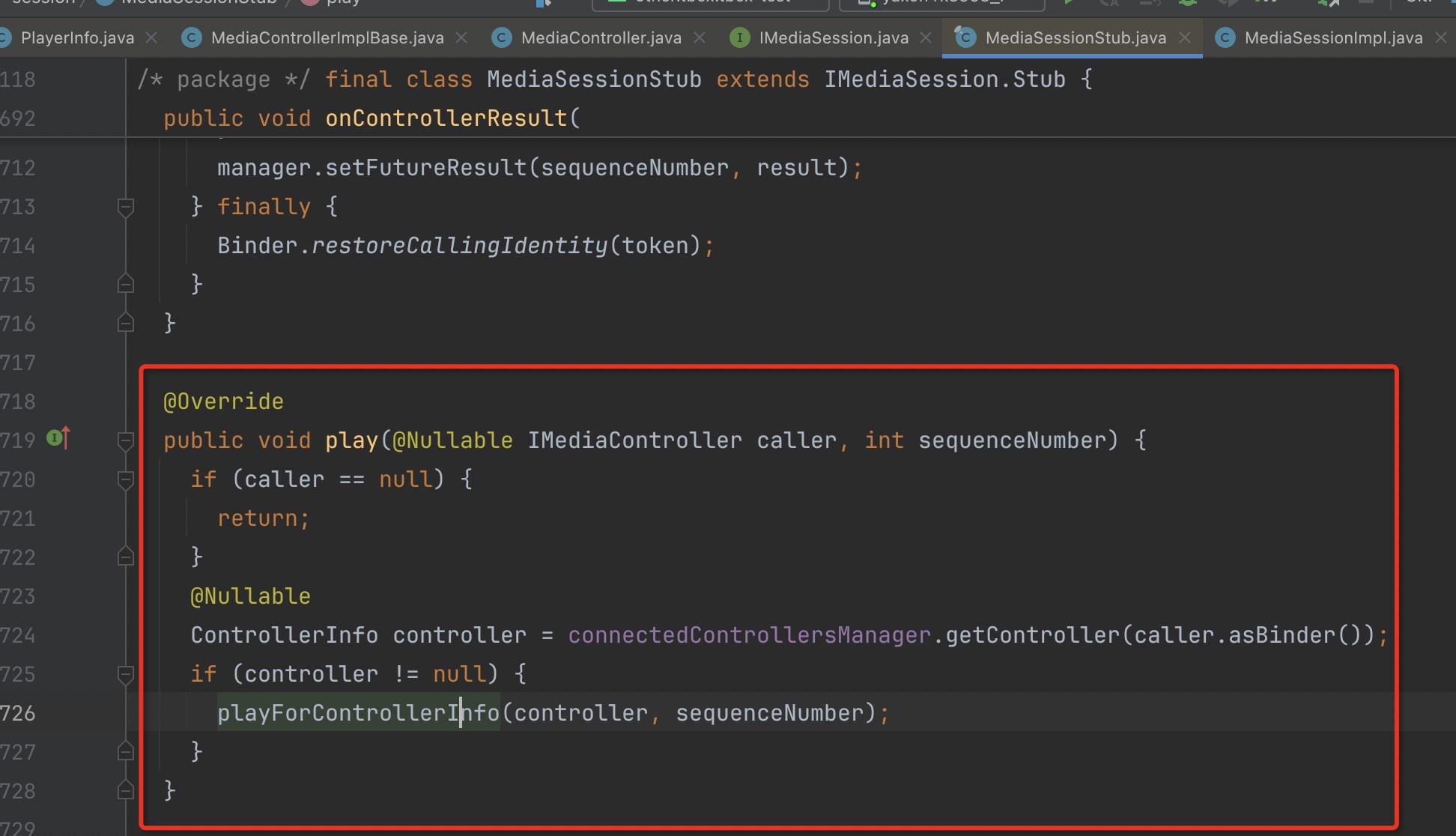1456x836 pixels.
Task: Close the MediaSessionStub.java tab
Action: [x=1185, y=37]
